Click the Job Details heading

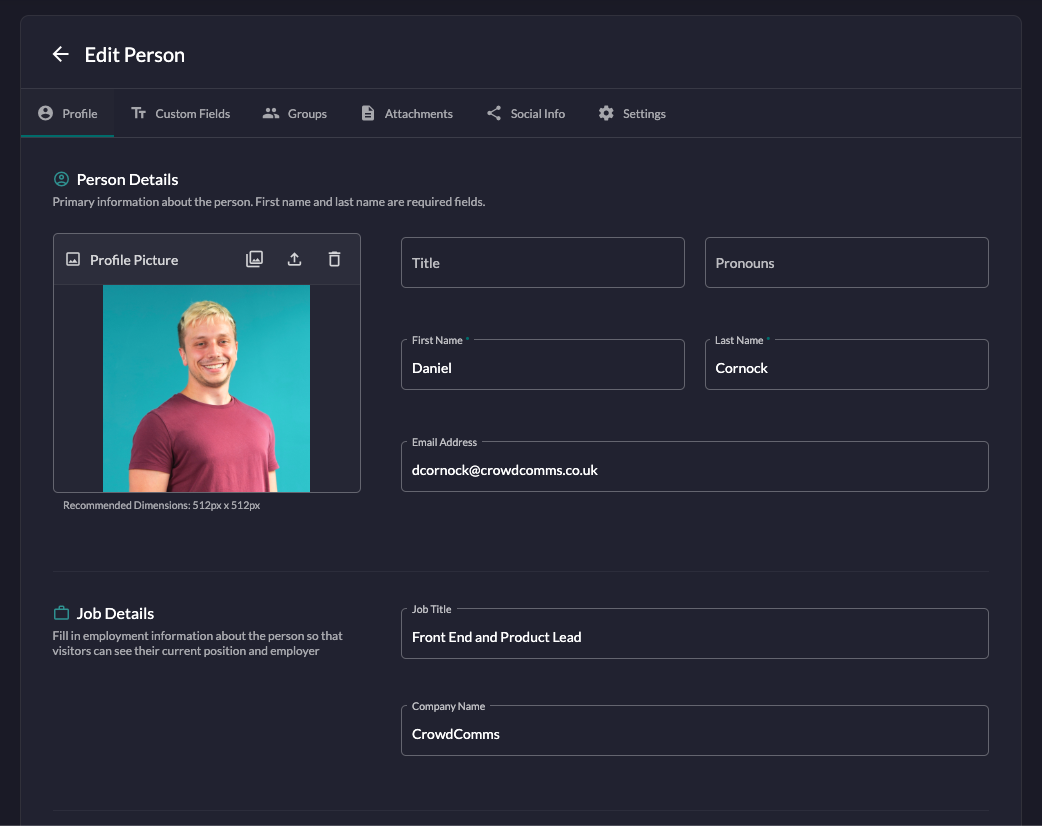point(115,613)
